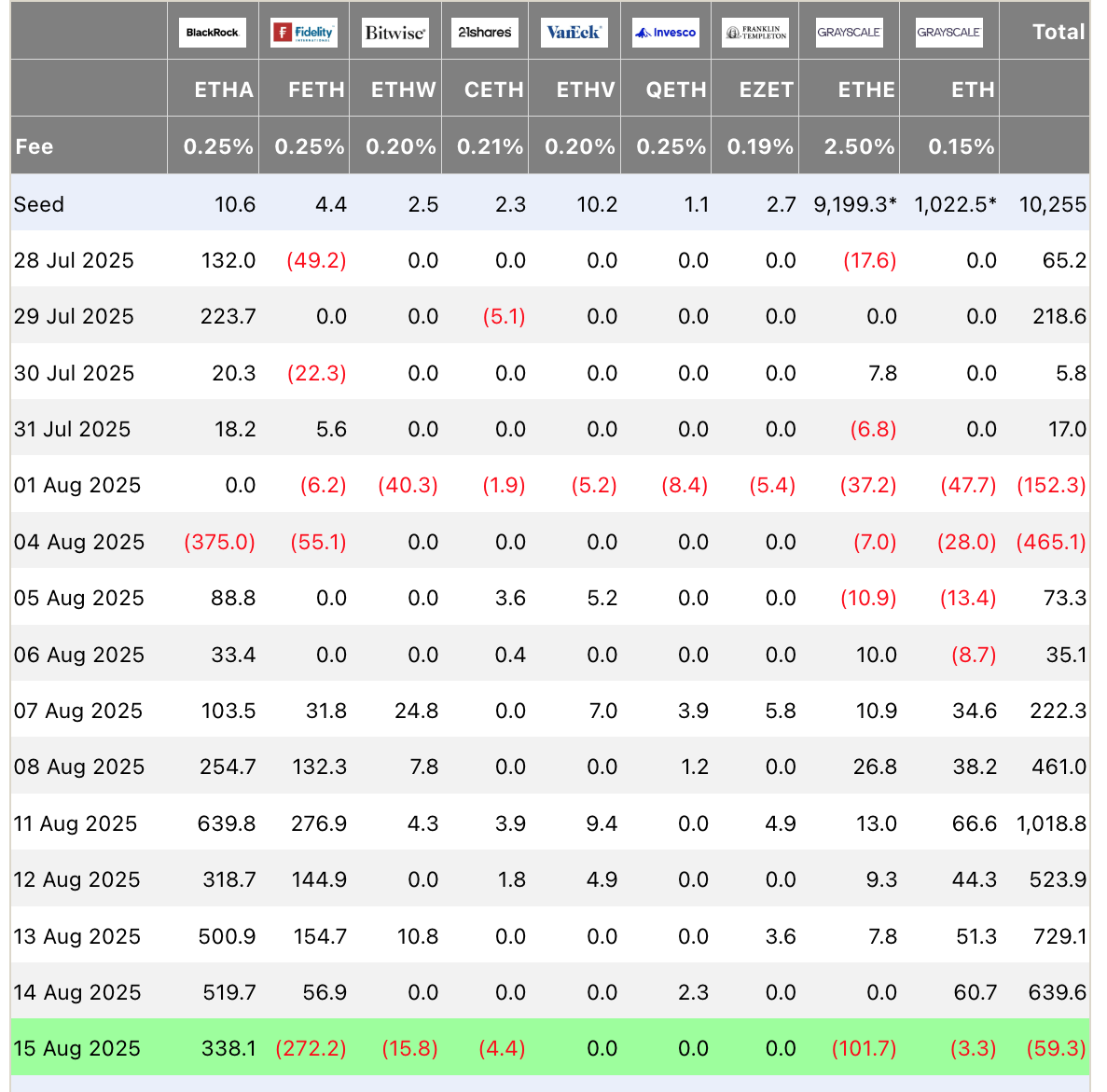Click the 223.7 ETHA inflow cell
The image size is (1107, 1092).
[x=228, y=316]
